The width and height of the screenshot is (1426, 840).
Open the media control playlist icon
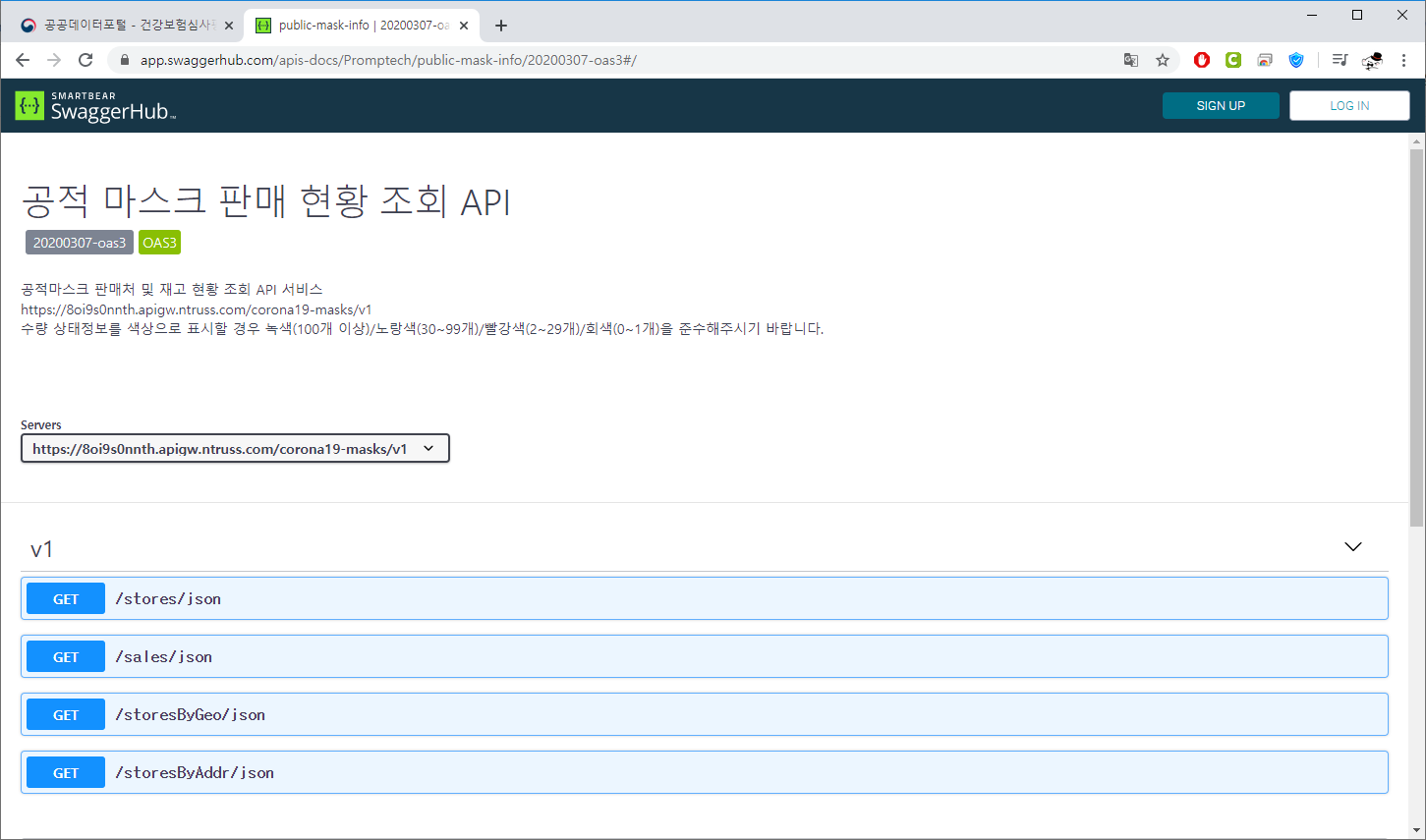tap(1340, 60)
